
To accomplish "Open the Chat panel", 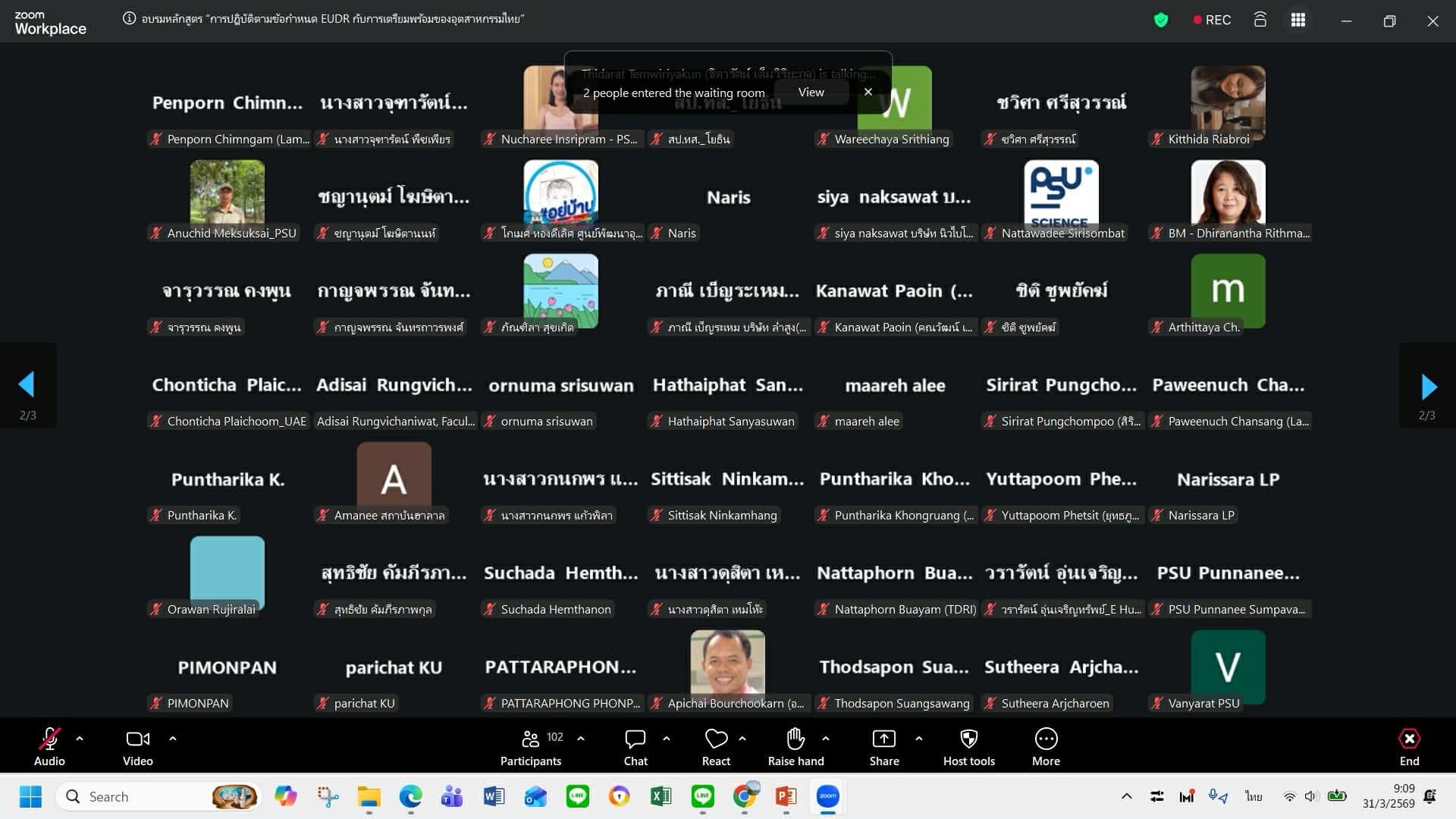I will pyautogui.click(x=635, y=747).
